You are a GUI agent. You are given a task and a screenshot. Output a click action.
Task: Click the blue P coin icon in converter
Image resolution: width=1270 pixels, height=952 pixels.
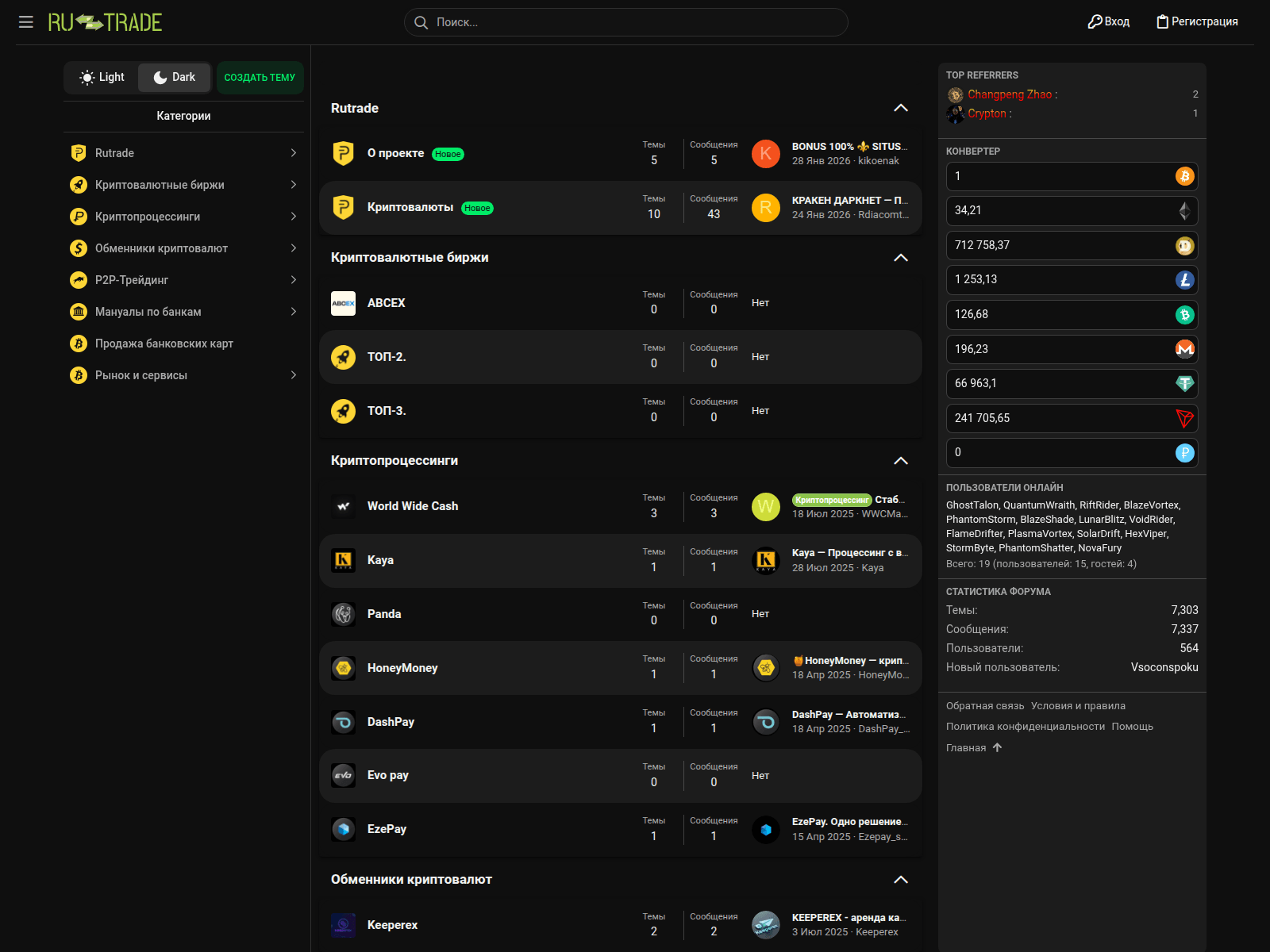1184,452
